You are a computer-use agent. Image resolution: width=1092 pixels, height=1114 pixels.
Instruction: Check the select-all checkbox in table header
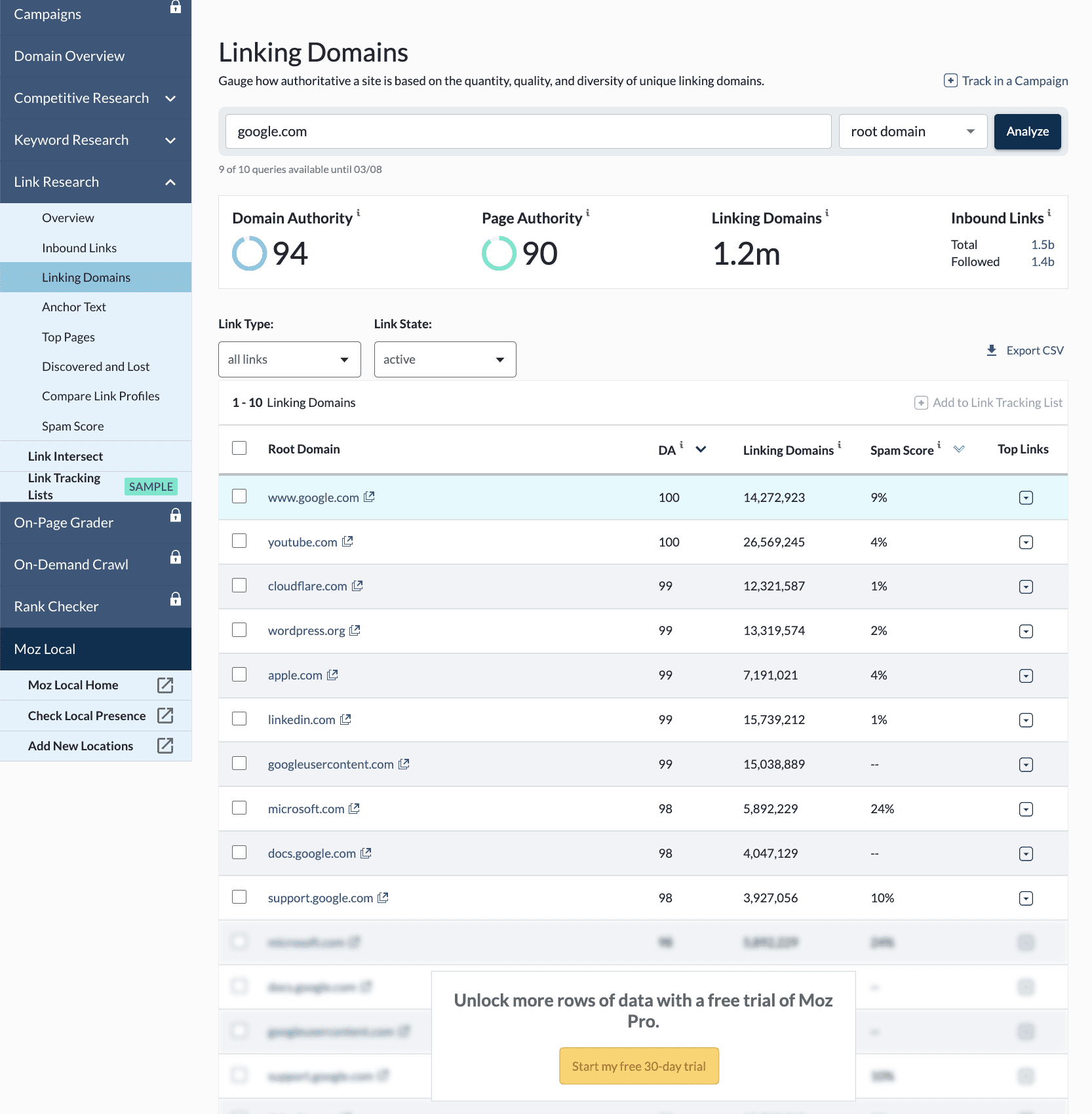coord(239,448)
